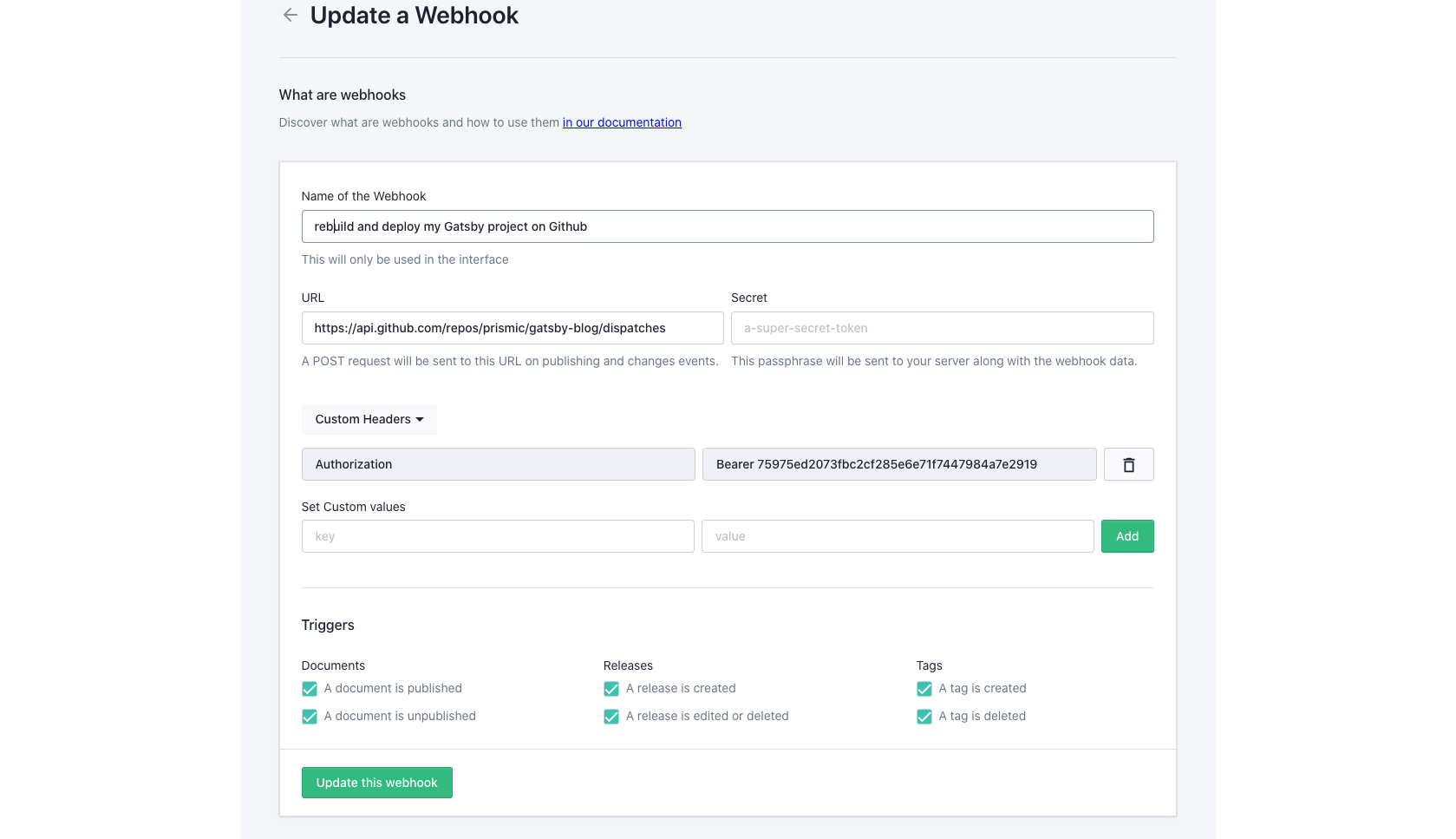Click the custom header key input
Image resolution: width=1456 pixels, height=839 pixels.
point(498,536)
